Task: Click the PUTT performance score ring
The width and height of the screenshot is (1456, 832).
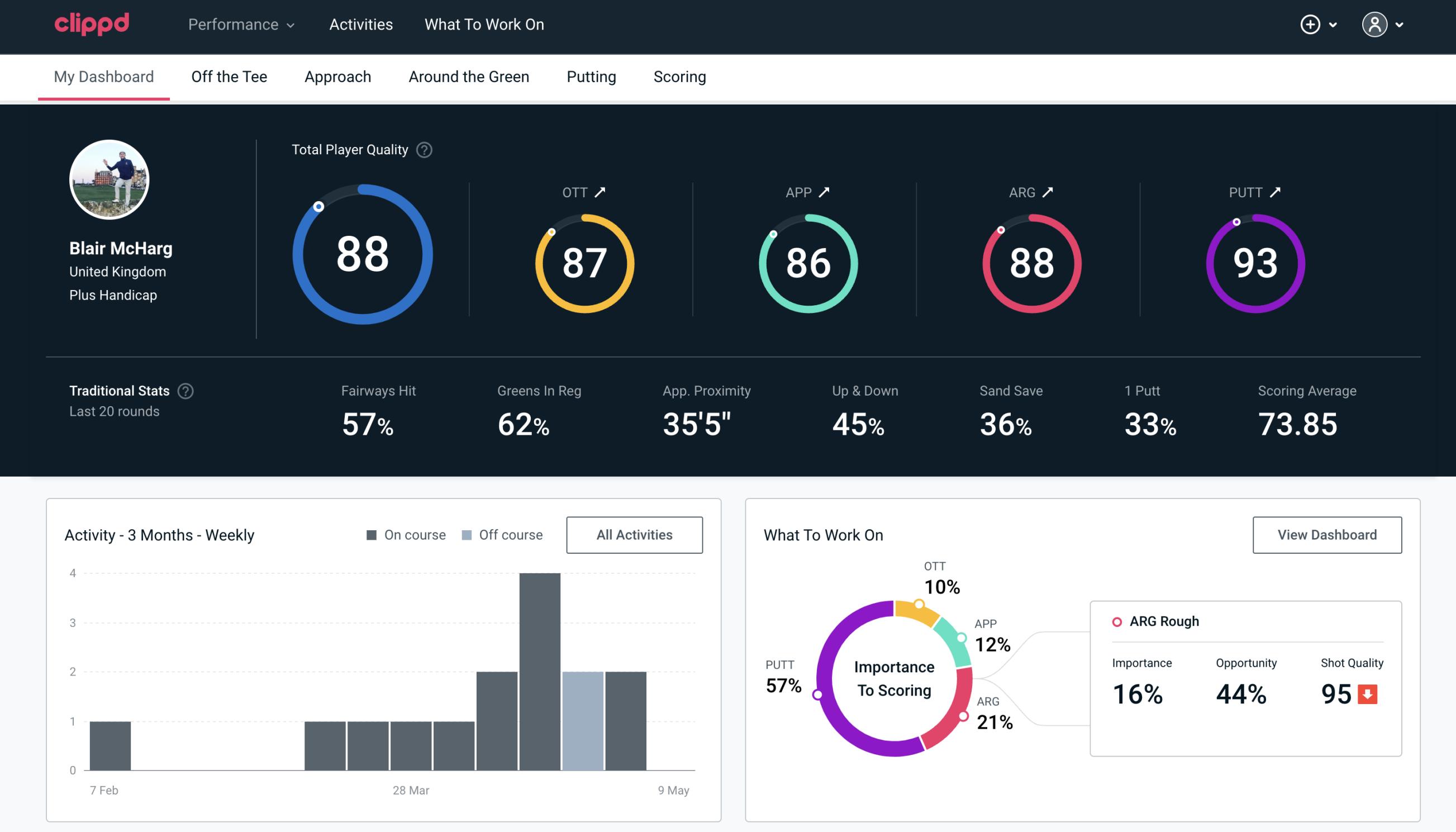Action: [1253, 262]
